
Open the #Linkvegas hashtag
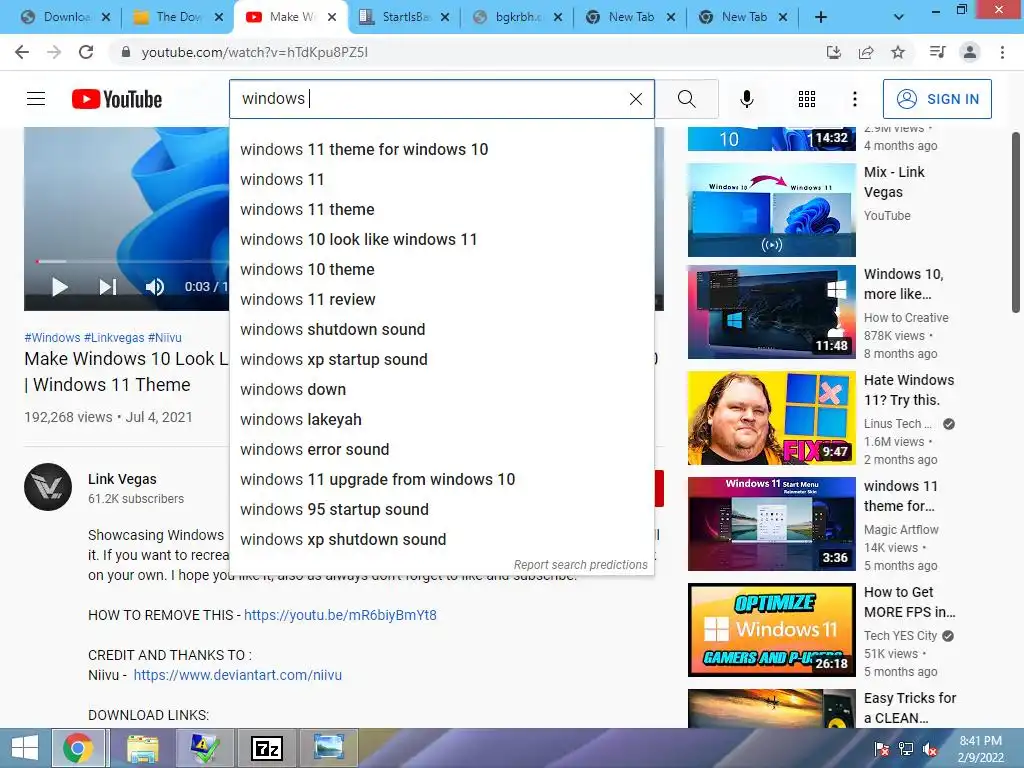point(114,338)
